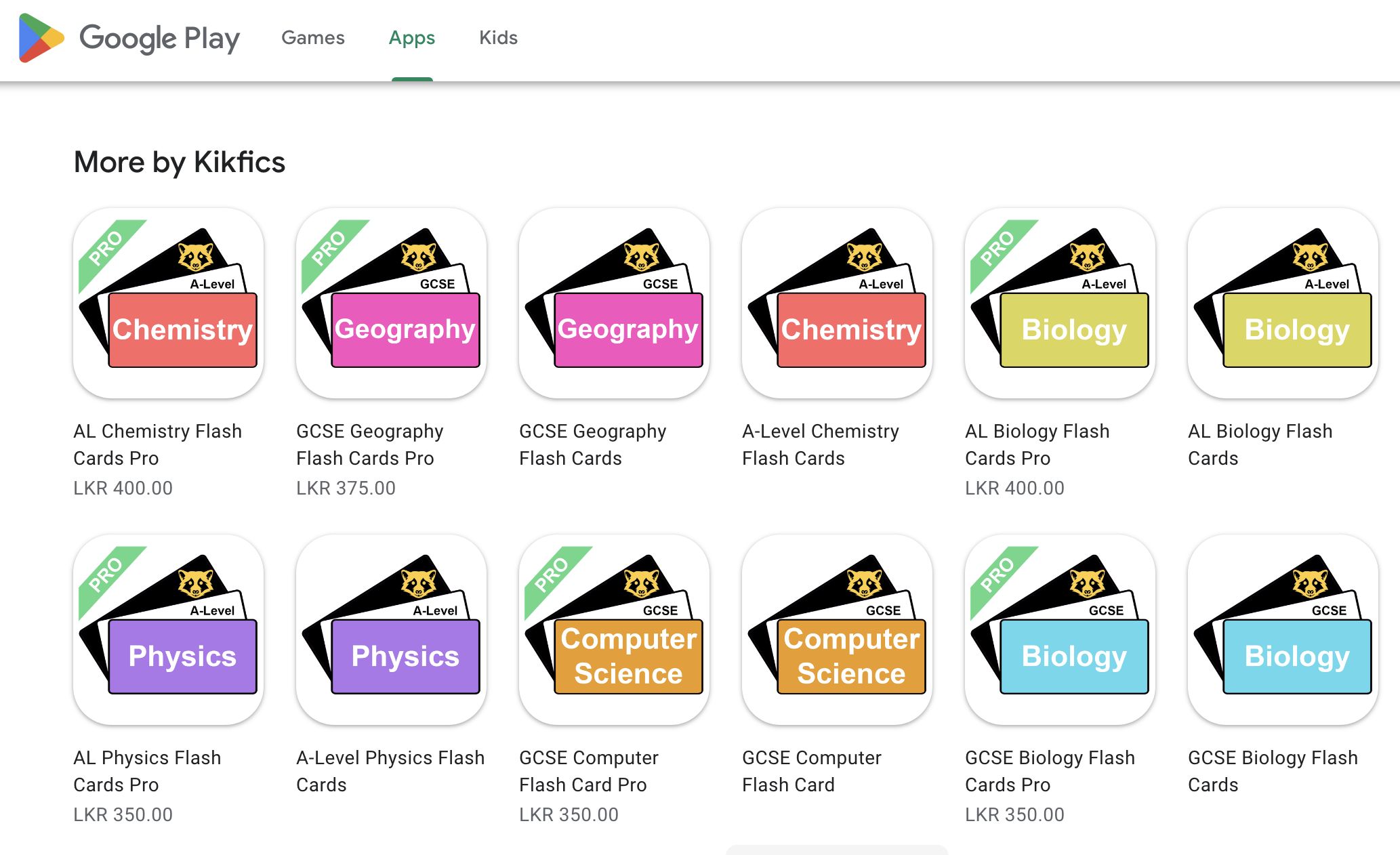Tap AL Biology Pro app icon

1060,303
